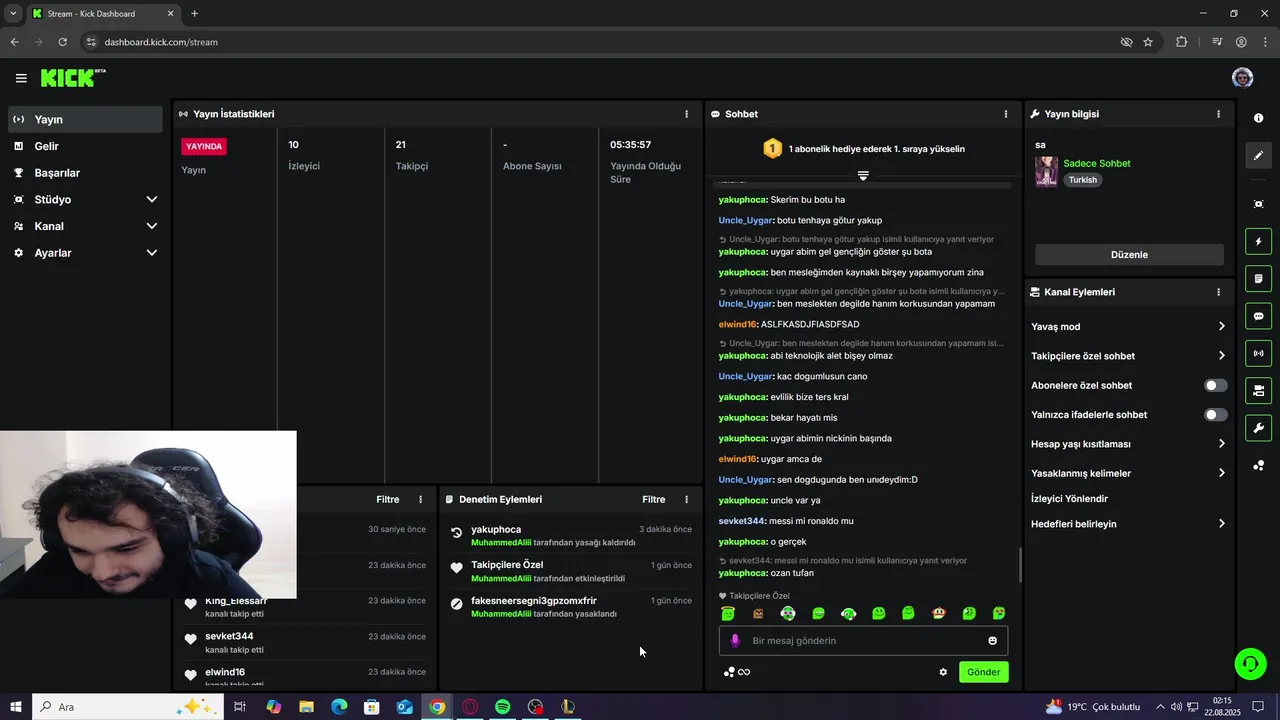Click the Kick logo
The width and height of the screenshot is (1280, 720).
pos(73,77)
